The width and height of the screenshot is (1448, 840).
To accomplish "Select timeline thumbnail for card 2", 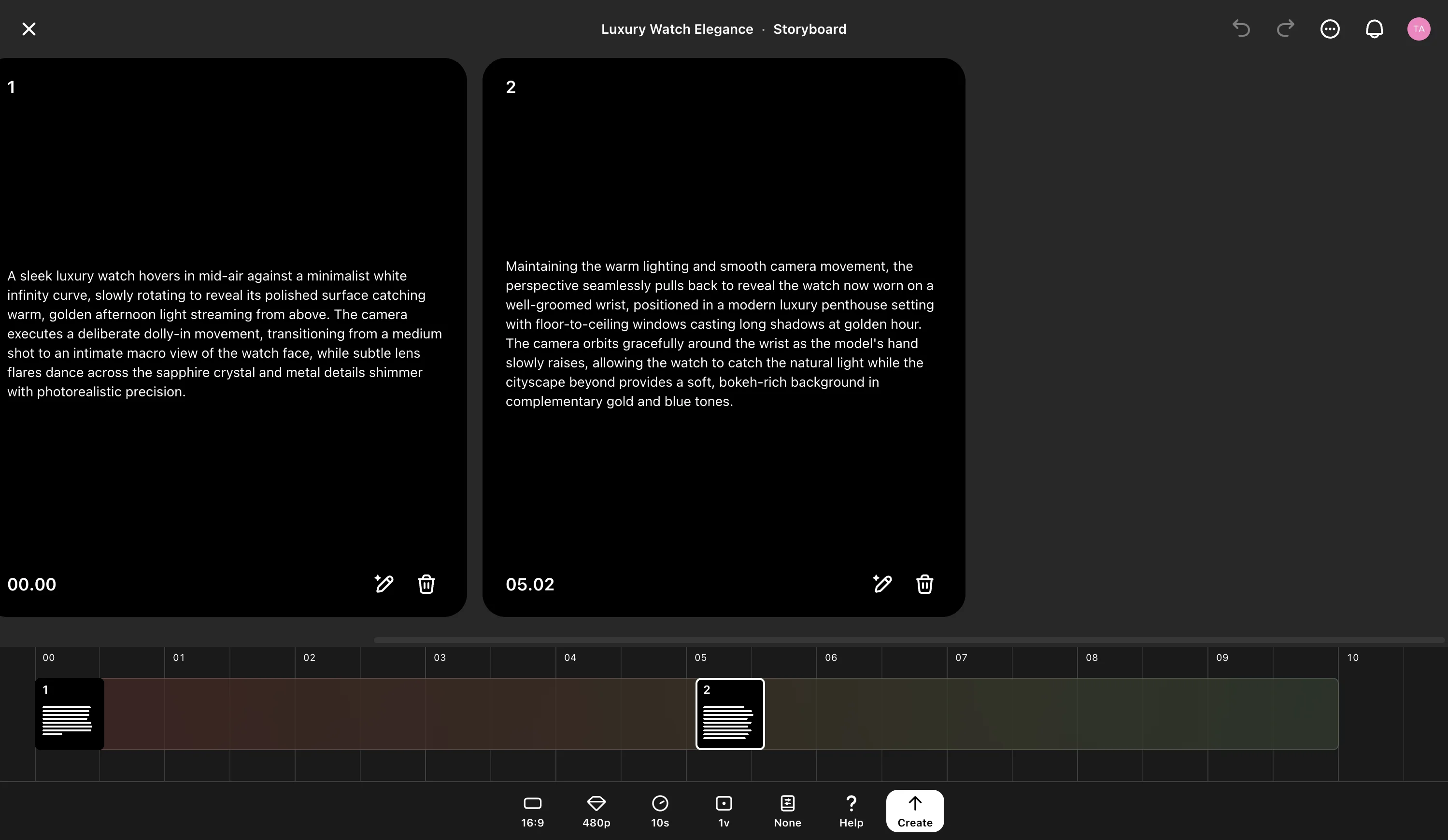I will 730,714.
